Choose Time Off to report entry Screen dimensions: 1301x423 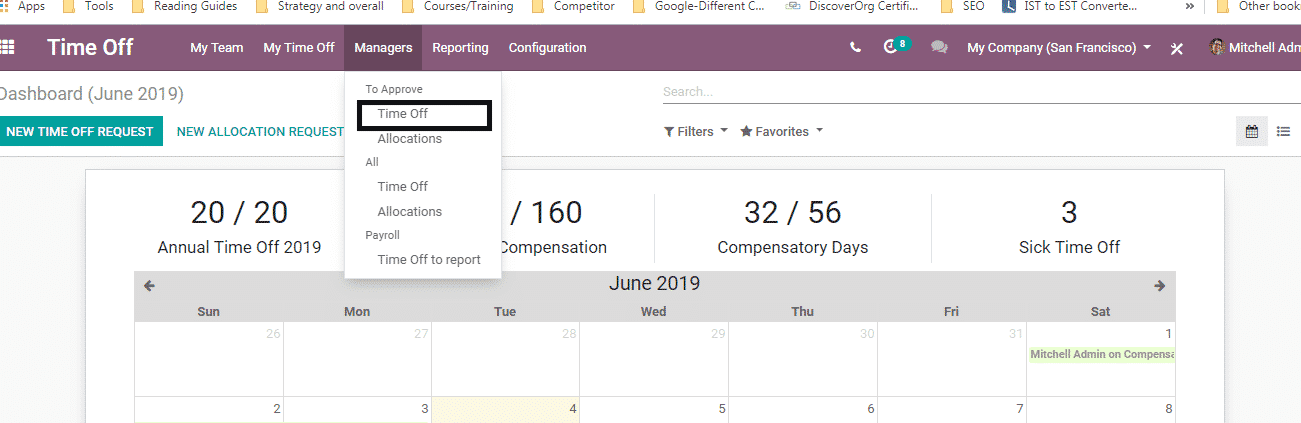coord(429,259)
